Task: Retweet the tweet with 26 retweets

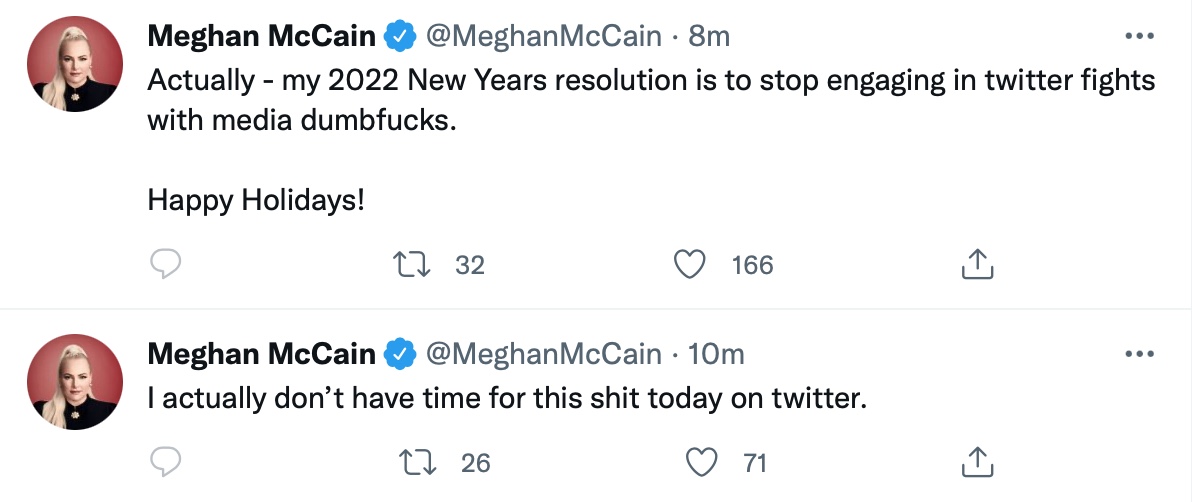Action: pos(411,462)
